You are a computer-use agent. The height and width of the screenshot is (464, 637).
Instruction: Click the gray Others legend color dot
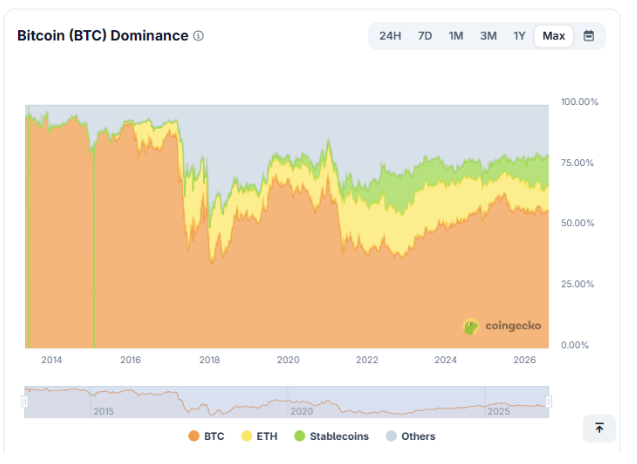(x=391, y=436)
